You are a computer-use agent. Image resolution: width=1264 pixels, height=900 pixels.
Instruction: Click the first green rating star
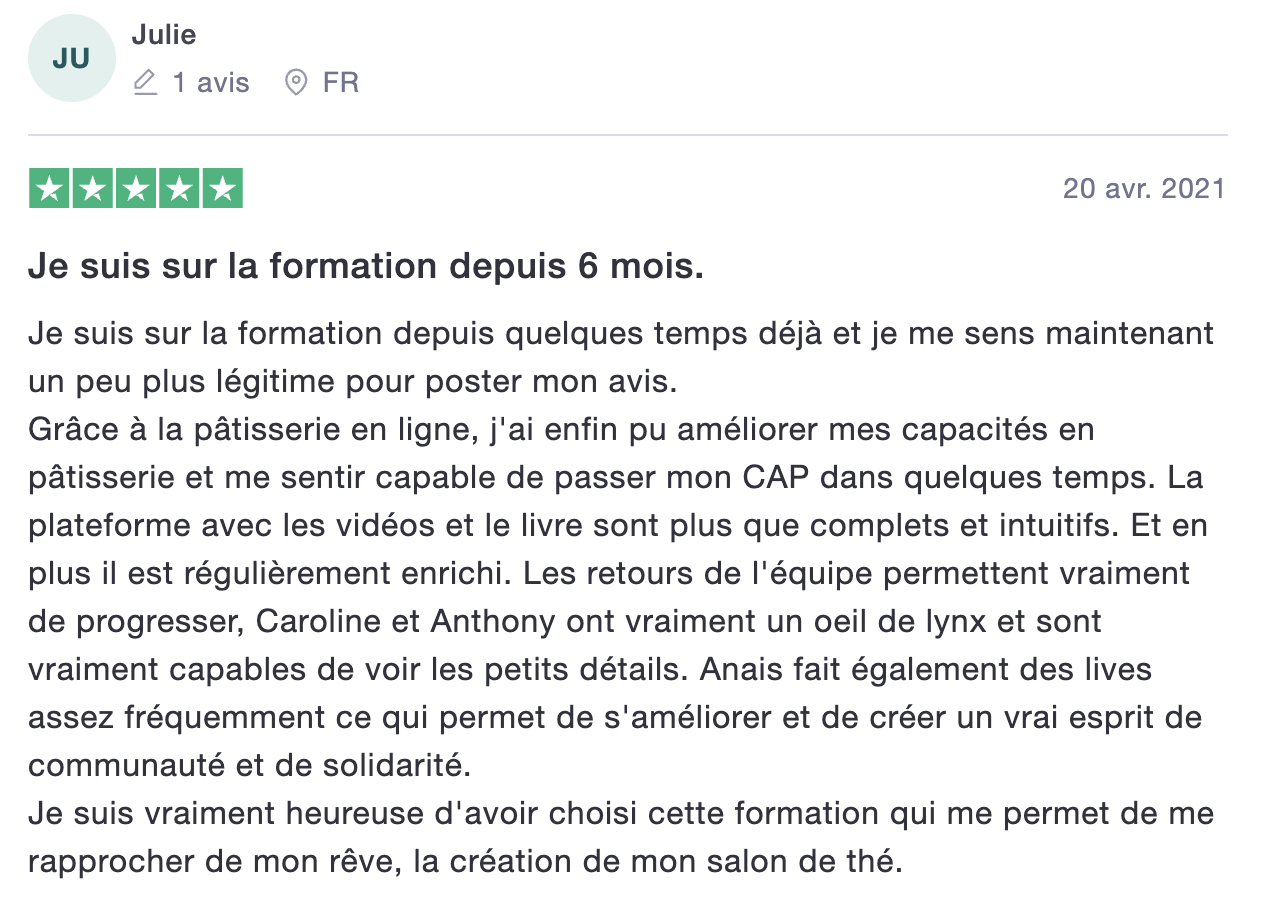click(x=48, y=189)
